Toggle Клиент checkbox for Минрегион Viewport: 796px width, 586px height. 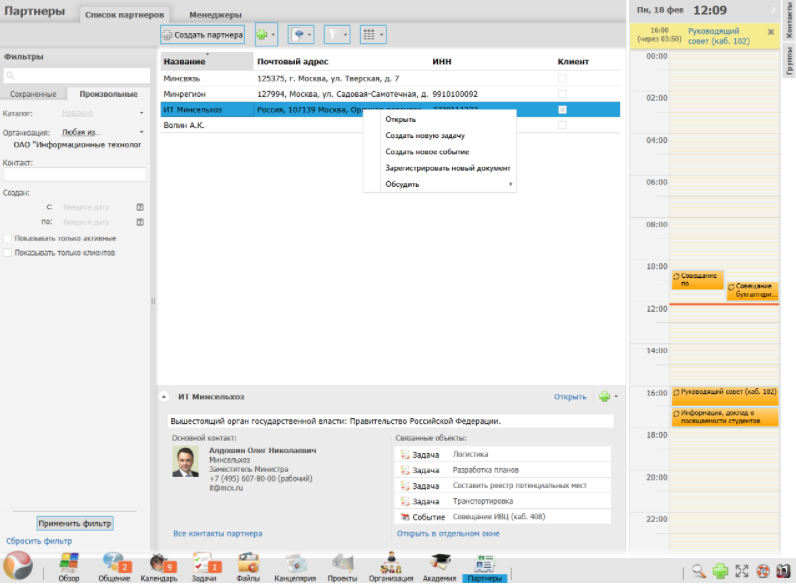click(x=562, y=94)
